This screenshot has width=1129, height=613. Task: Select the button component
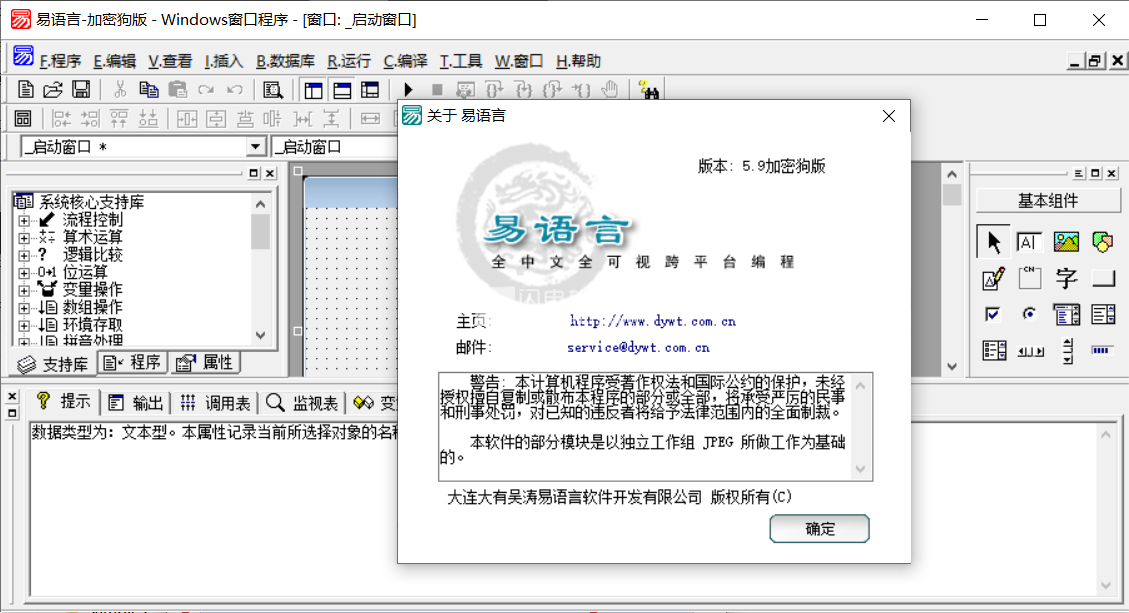[1102, 278]
